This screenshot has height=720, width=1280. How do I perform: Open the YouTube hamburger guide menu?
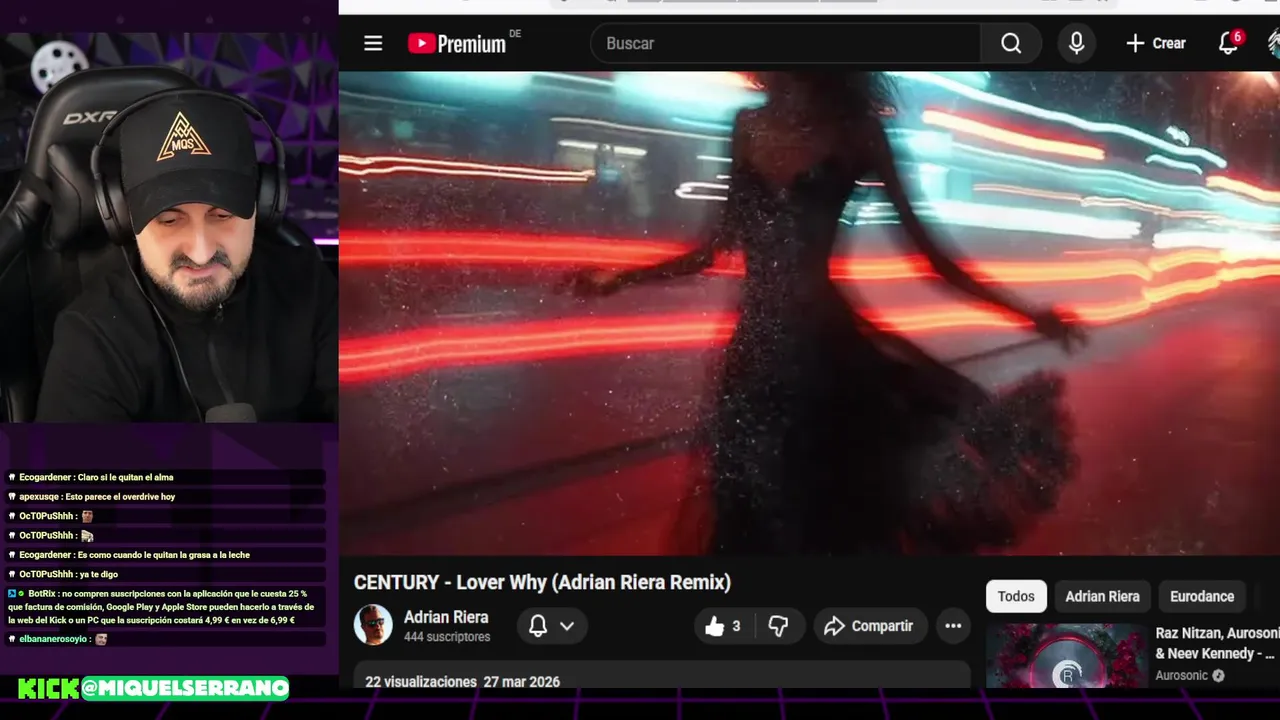pos(373,43)
